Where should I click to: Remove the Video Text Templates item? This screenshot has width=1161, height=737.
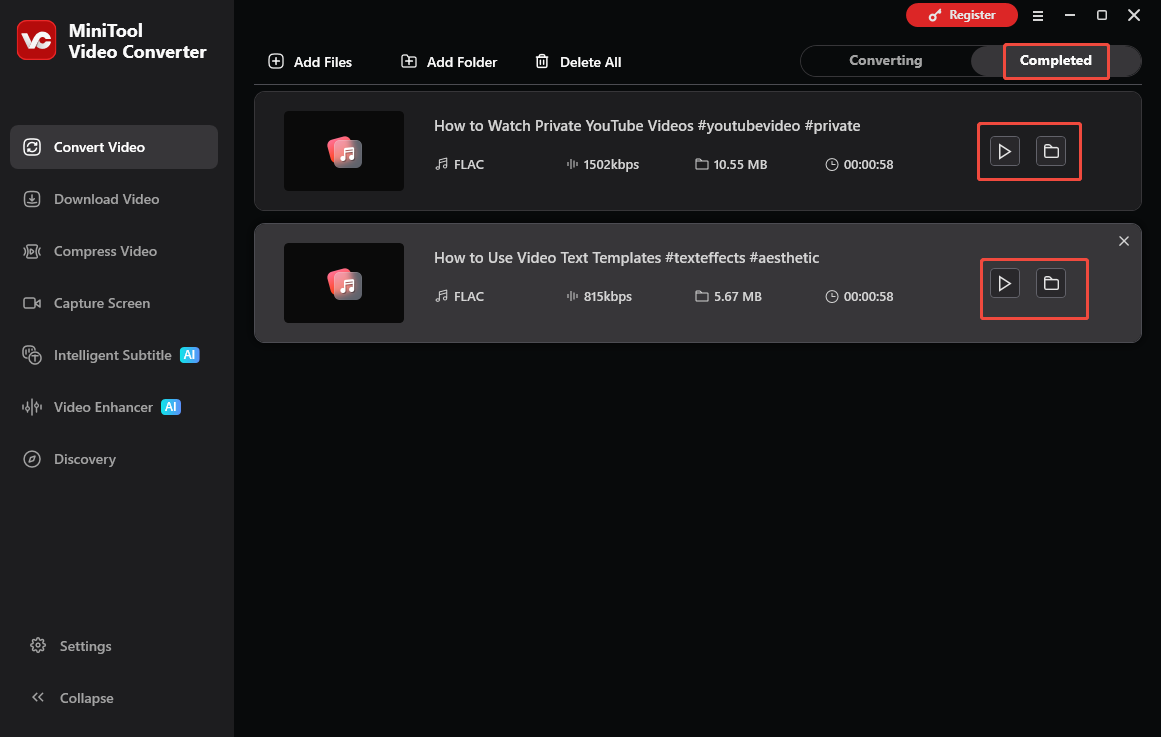1123,241
